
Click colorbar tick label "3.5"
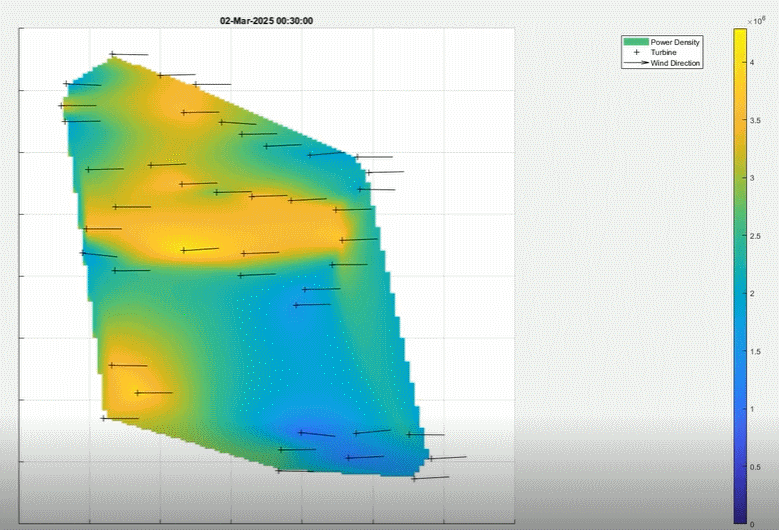point(755,120)
